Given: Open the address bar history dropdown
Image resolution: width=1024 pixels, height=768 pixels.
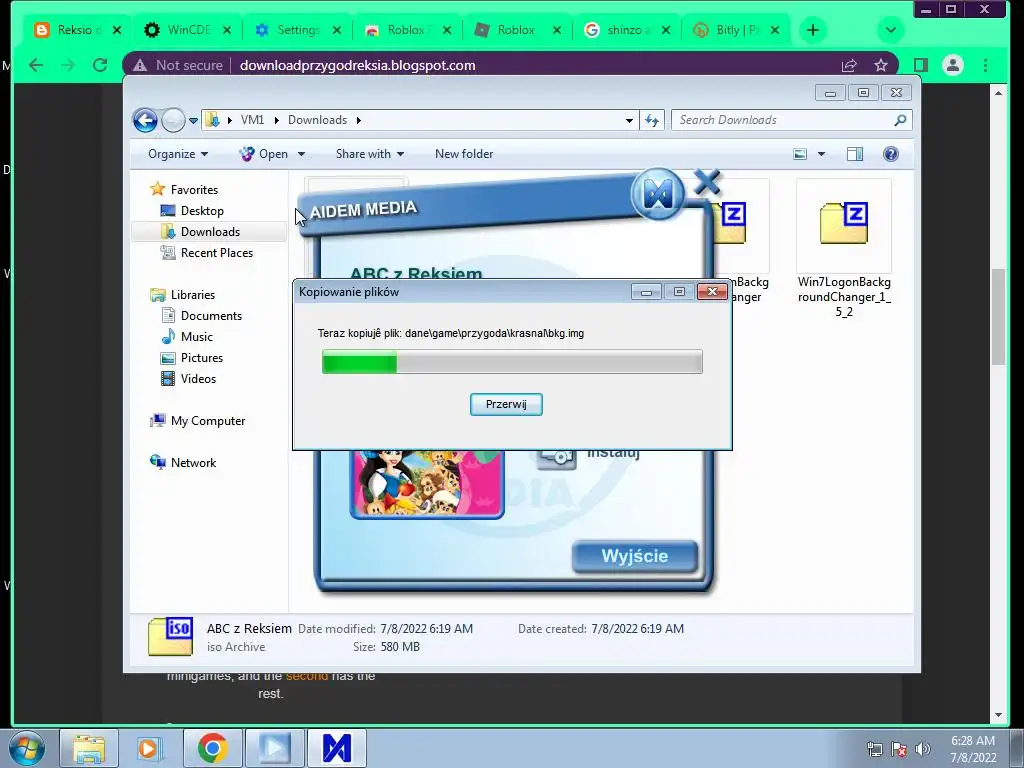Looking at the screenshot, I should pyautogui.click(x=629, y=121).
